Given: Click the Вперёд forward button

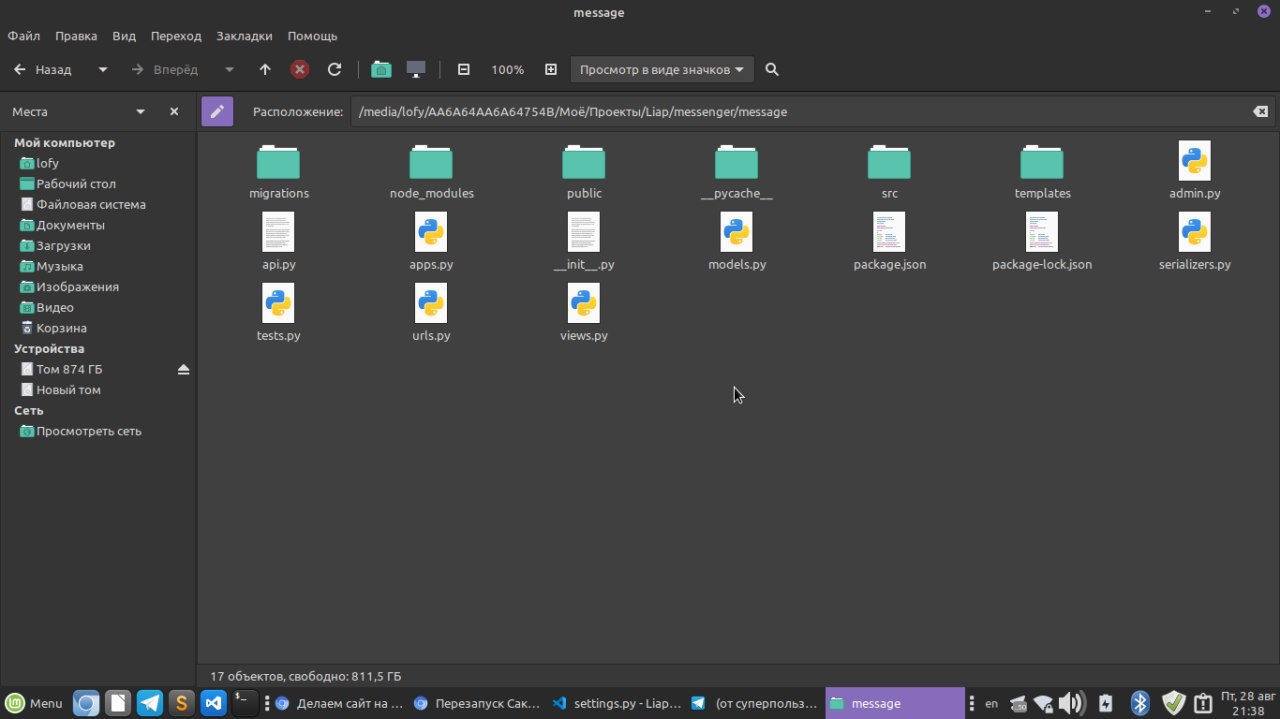Looking at the screenshot, I should [x=164, y=70].
